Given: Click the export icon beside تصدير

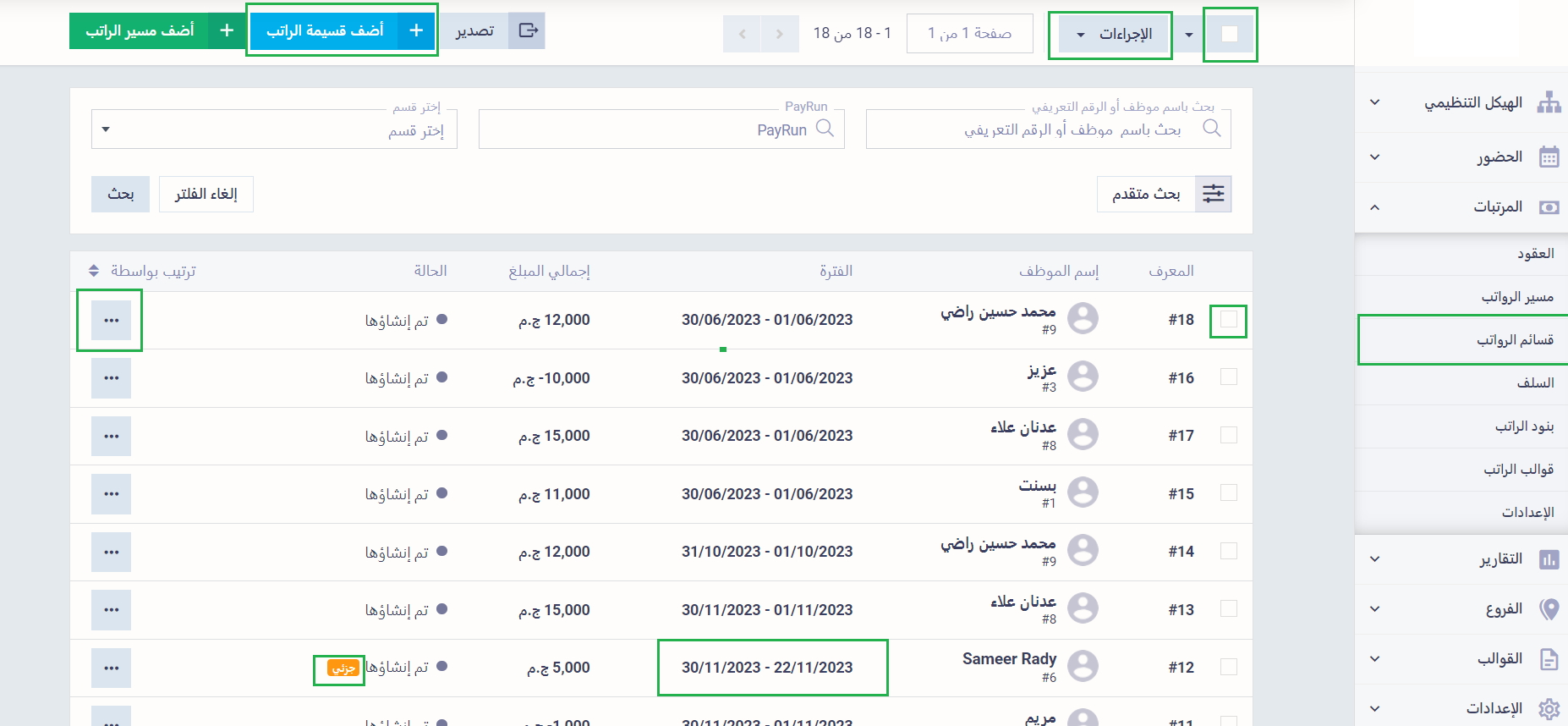Looking at the screenshot, I should 528,31.
